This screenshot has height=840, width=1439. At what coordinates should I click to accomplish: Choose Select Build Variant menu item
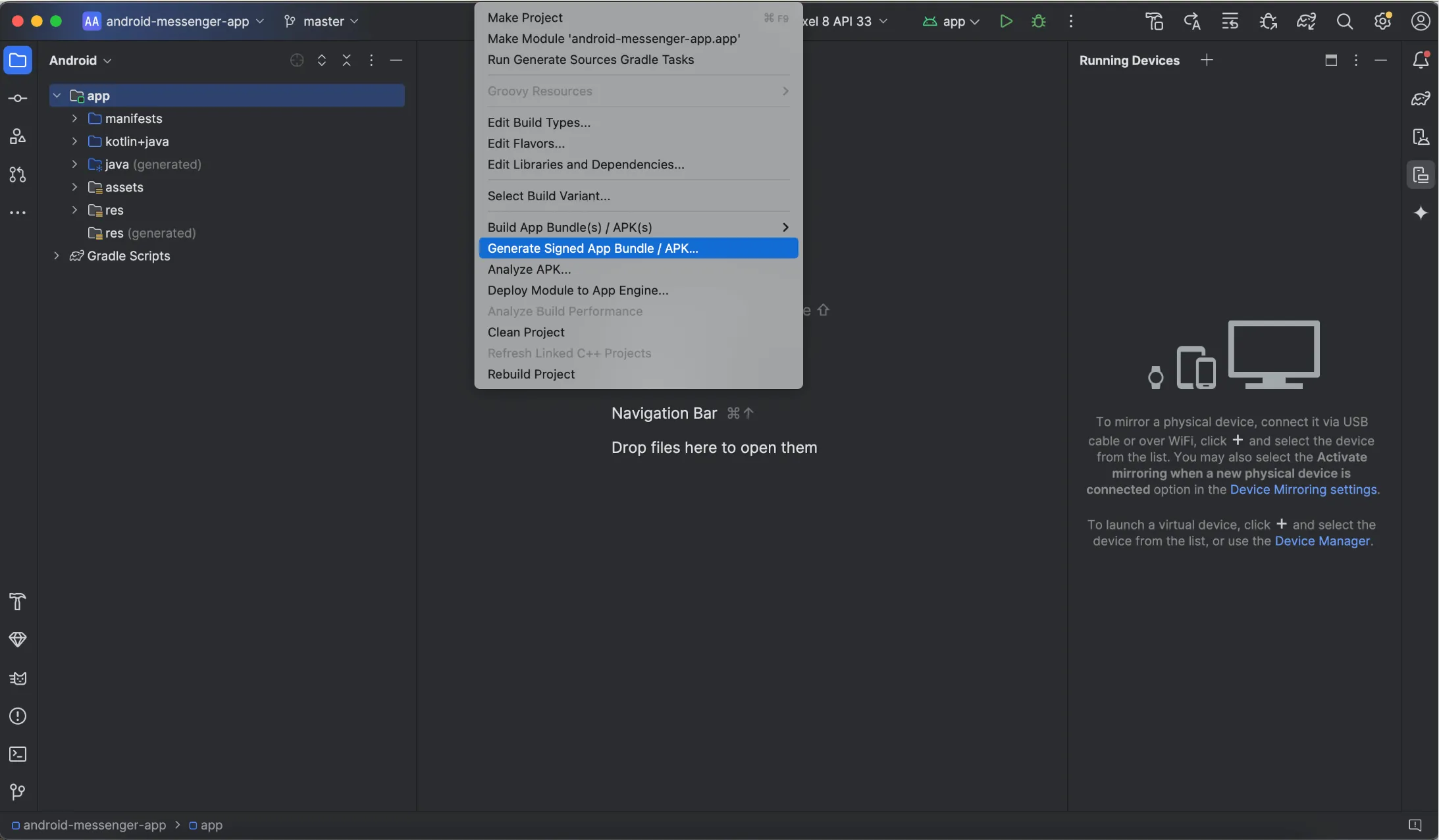tap(638, 196)
